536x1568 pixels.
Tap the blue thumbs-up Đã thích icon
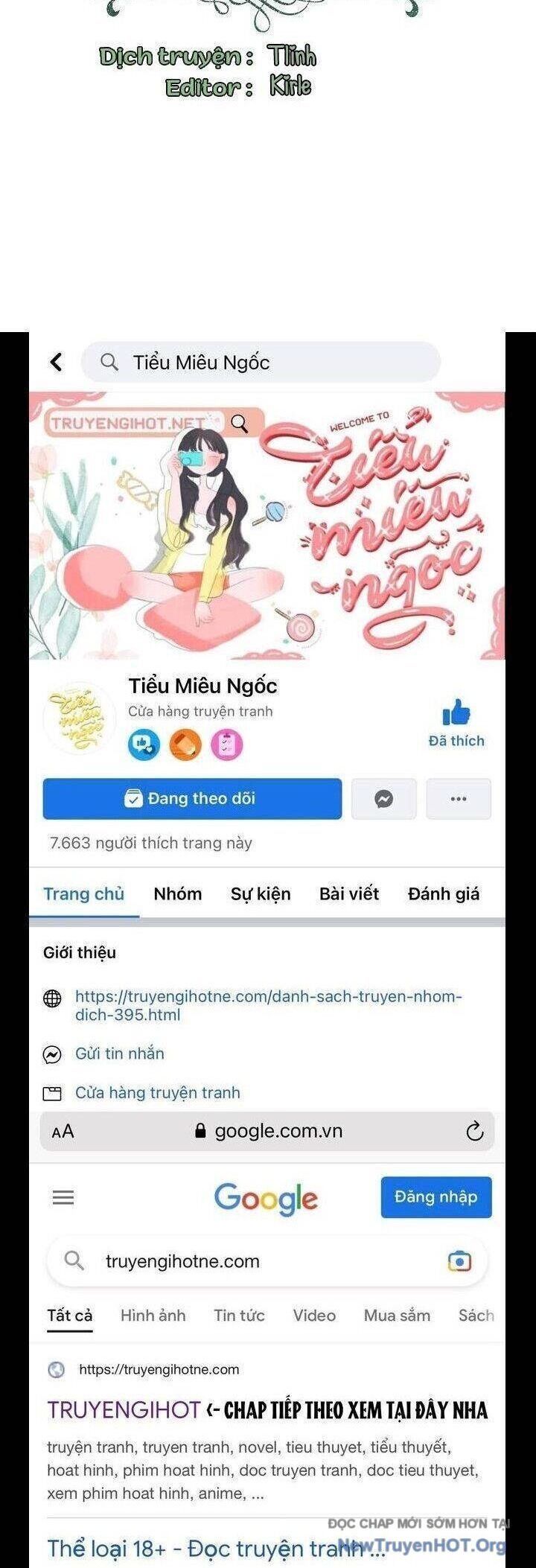coord(456,713)
